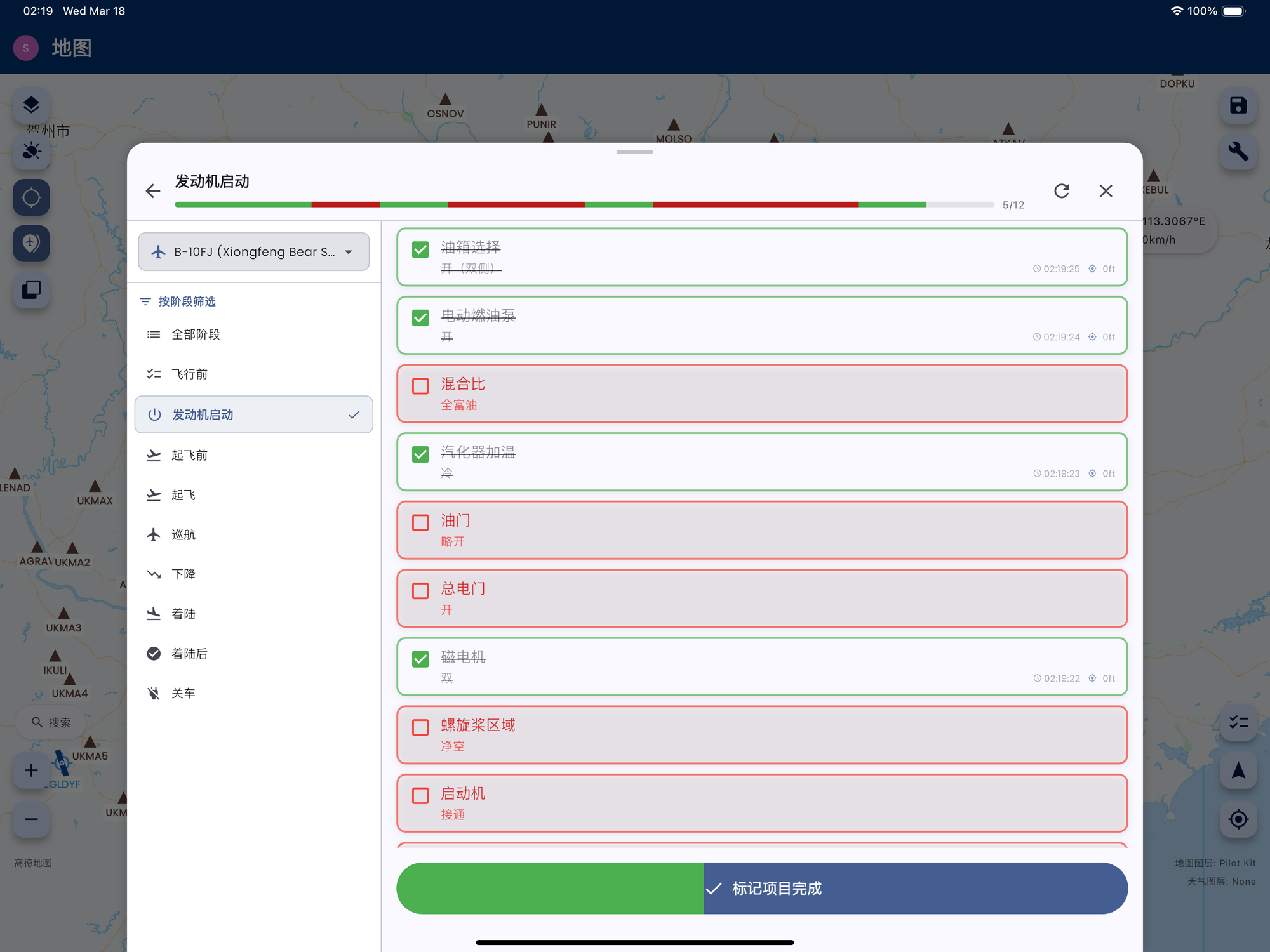1270x952 pixels.
Task: Open the map layers icon
Action: (31, 105)
